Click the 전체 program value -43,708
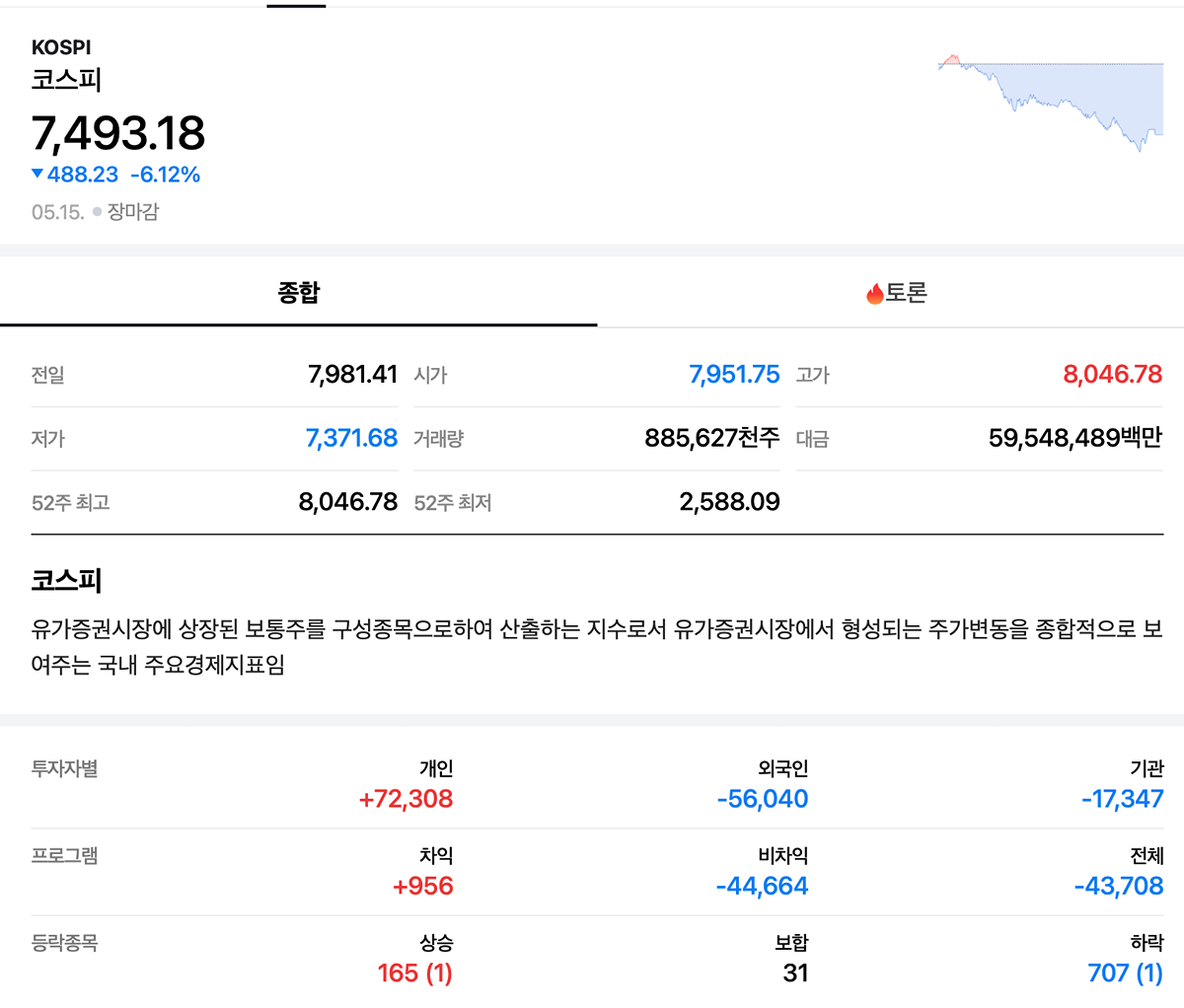This screenshot has width=1184, height=1008. coord(1119,886)
